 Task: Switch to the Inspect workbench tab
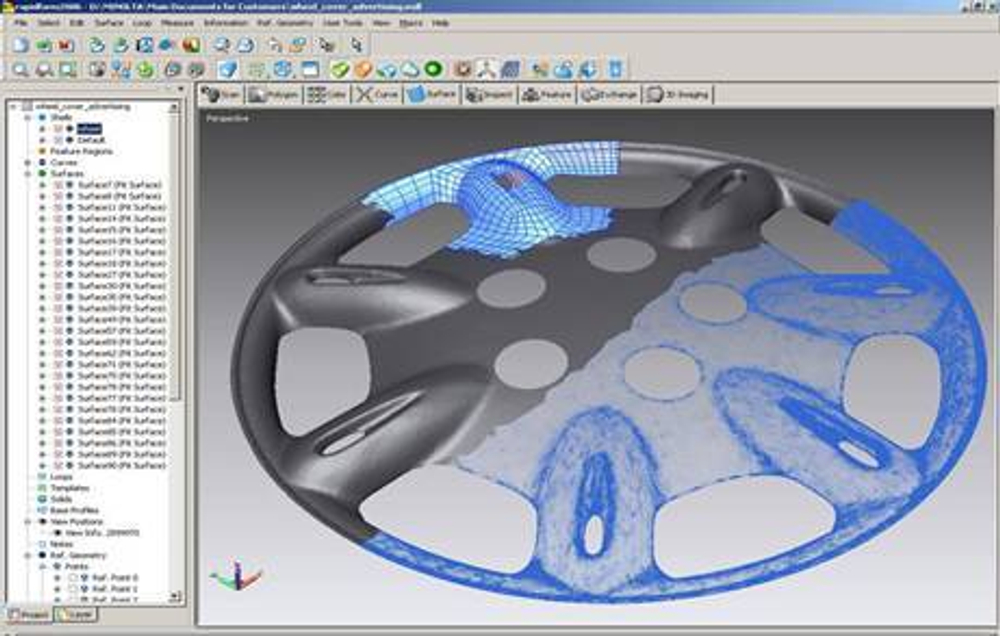click(x=492, y=95)
